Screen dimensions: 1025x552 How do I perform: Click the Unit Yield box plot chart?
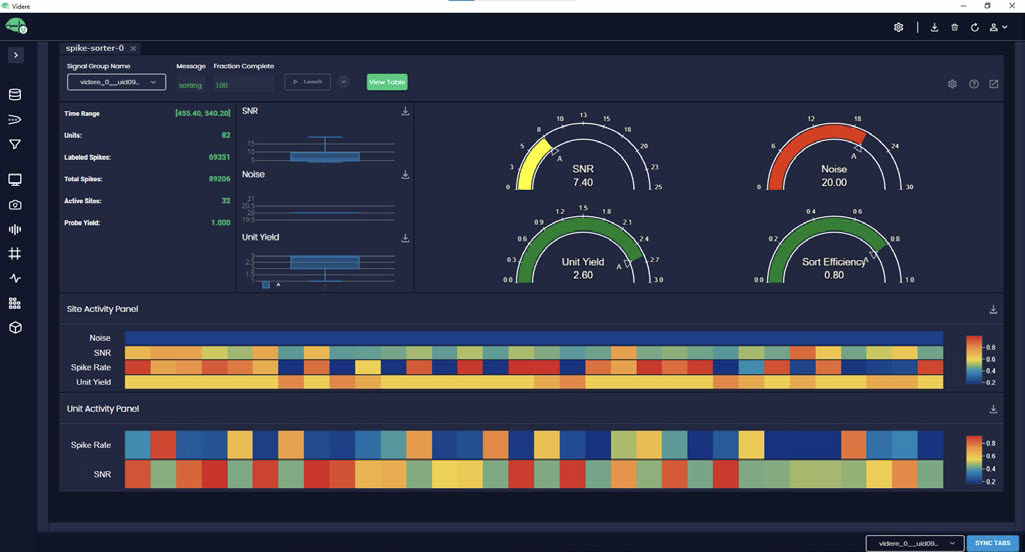320,271
